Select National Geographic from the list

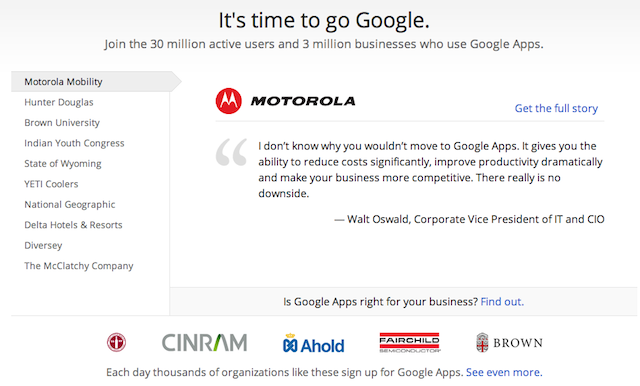coord(70,204)
